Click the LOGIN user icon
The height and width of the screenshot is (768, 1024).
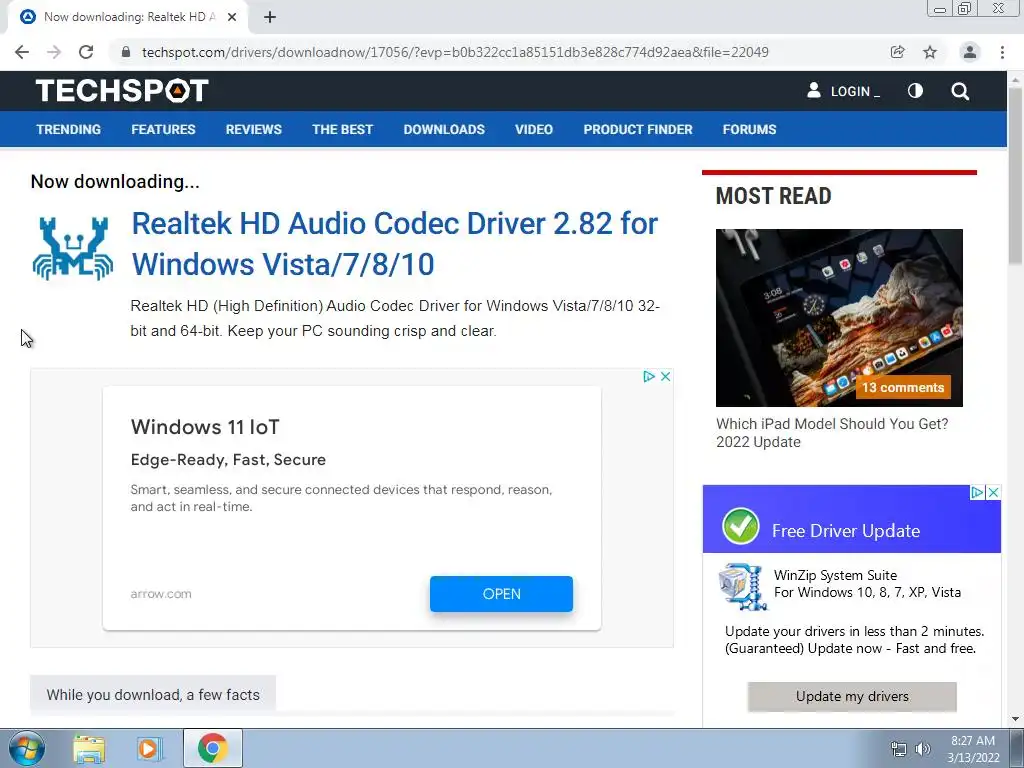pyautogui.click(x=814, y=90)
